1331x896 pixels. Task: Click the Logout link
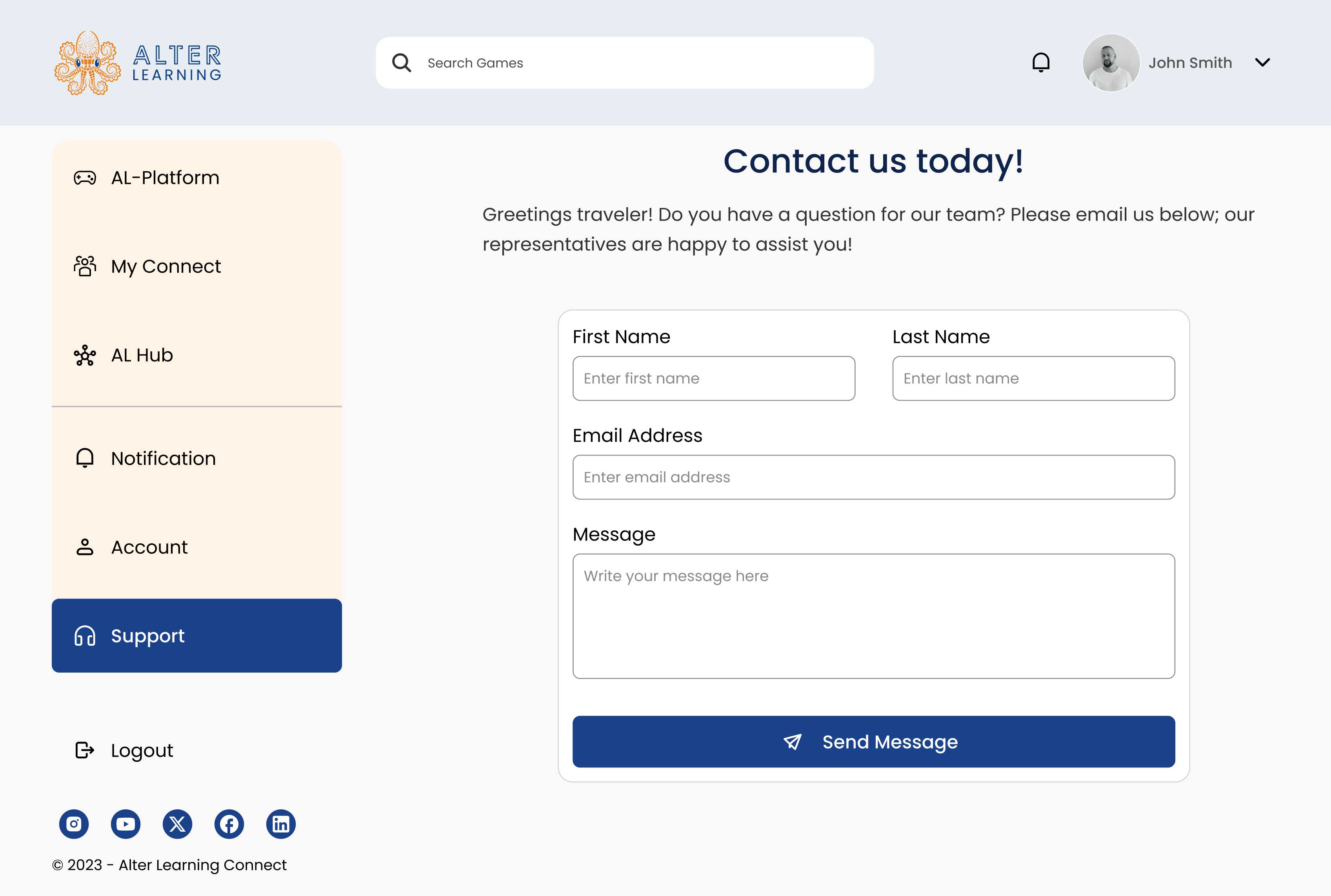[141, 750]
